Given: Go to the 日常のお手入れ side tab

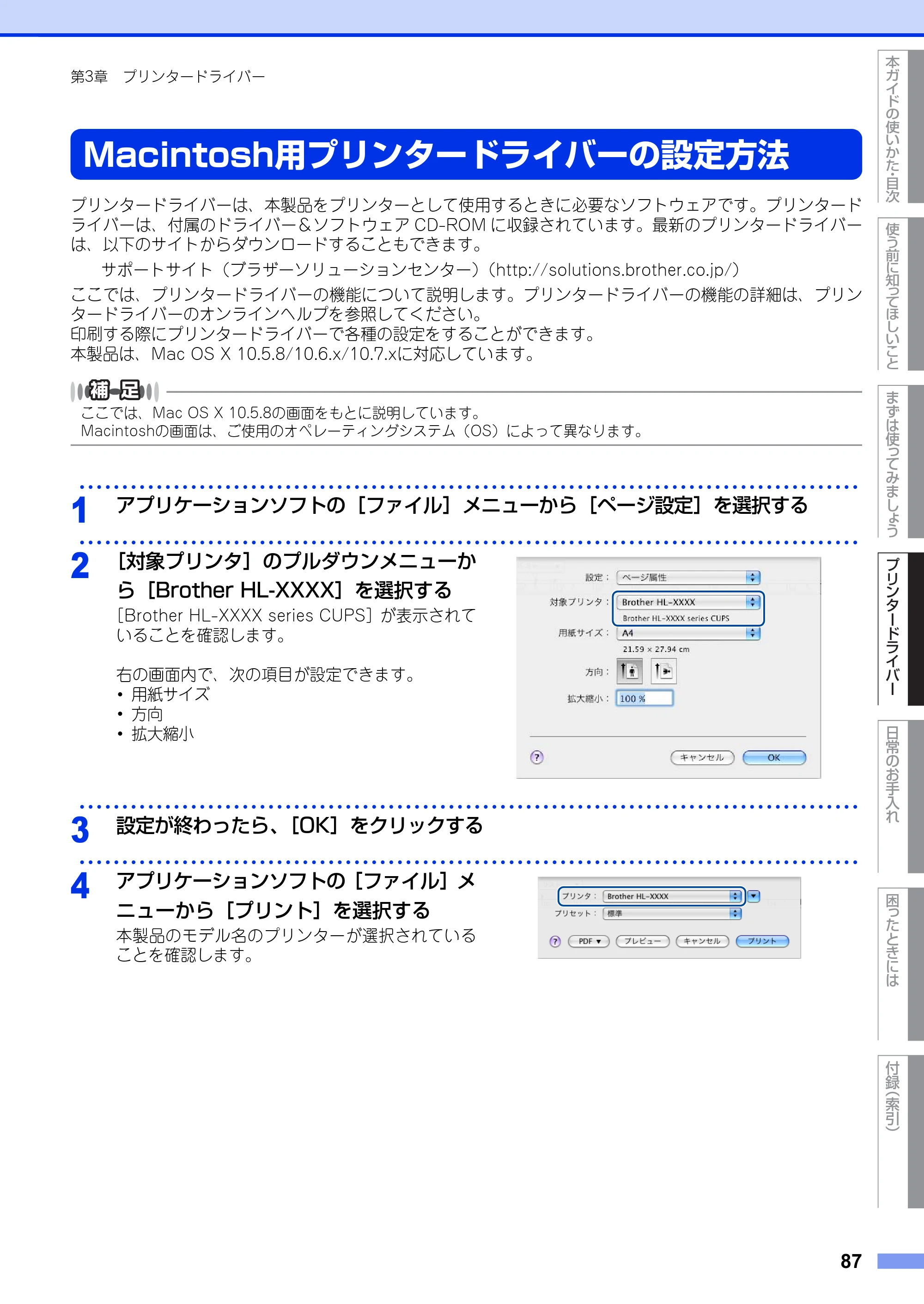Looking at the screenshot, I should pyautogui.click(x=900, y=797).
